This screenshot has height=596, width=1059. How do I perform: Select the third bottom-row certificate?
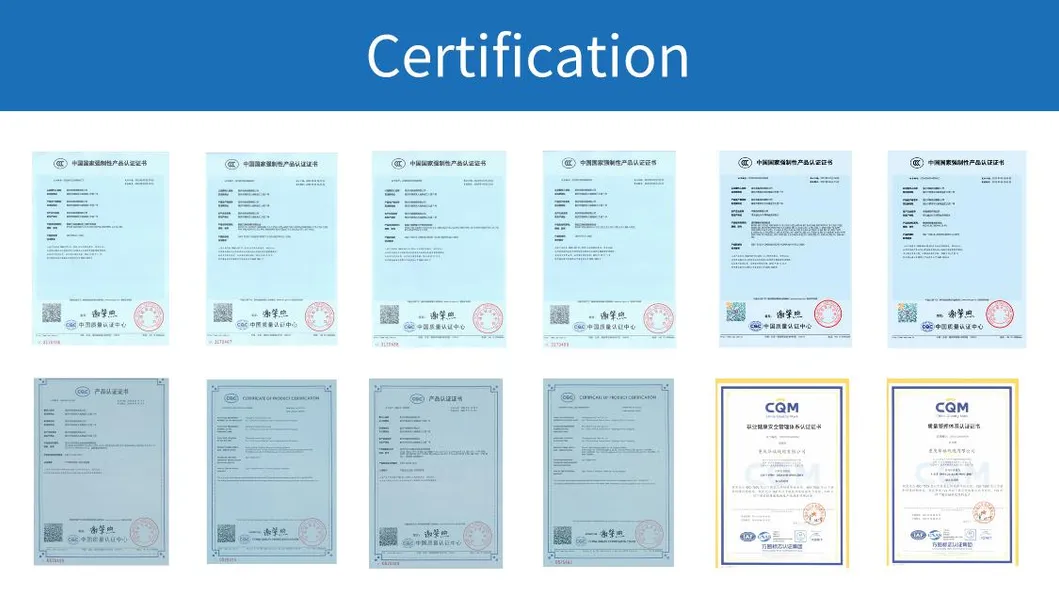point(439,473)
